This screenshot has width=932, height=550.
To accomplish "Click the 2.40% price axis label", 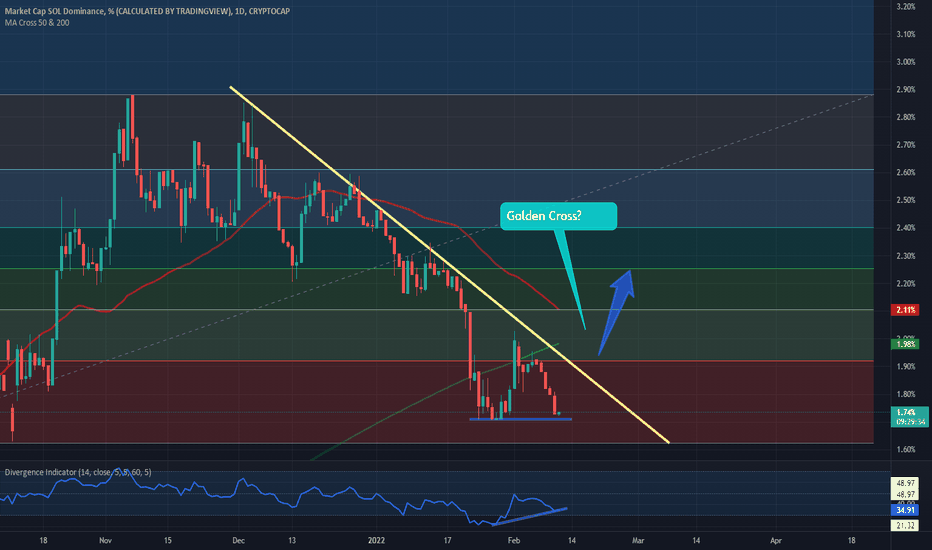I will [x=906, y=228].
